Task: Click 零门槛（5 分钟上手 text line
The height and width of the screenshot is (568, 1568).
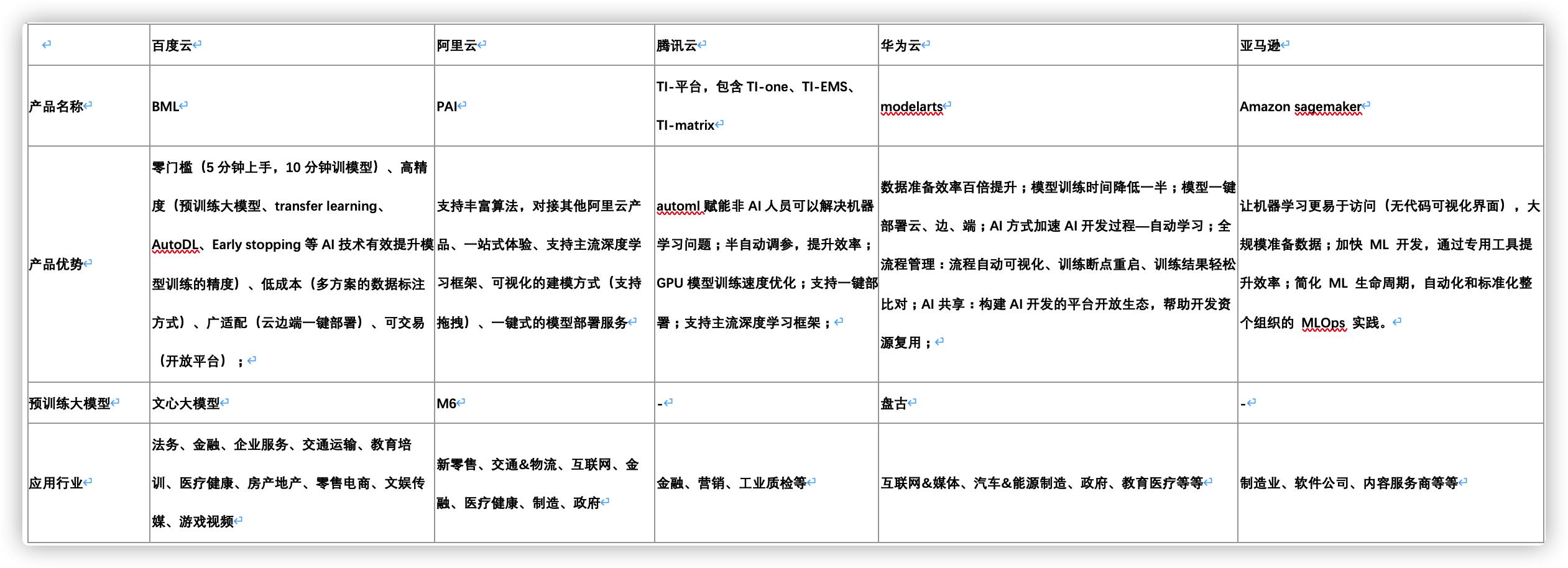Action: coord(289,167)
